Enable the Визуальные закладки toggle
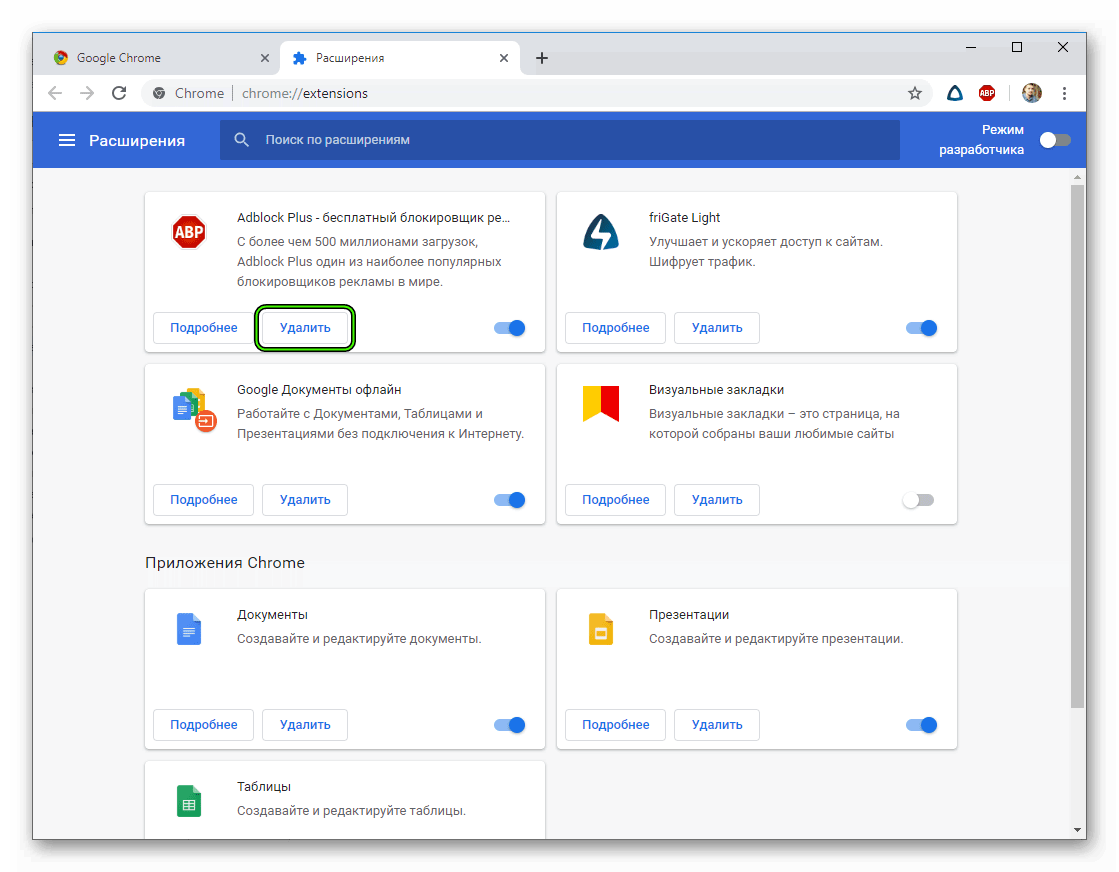This screenshot has height=872, width=1119. tap(918, 500)
